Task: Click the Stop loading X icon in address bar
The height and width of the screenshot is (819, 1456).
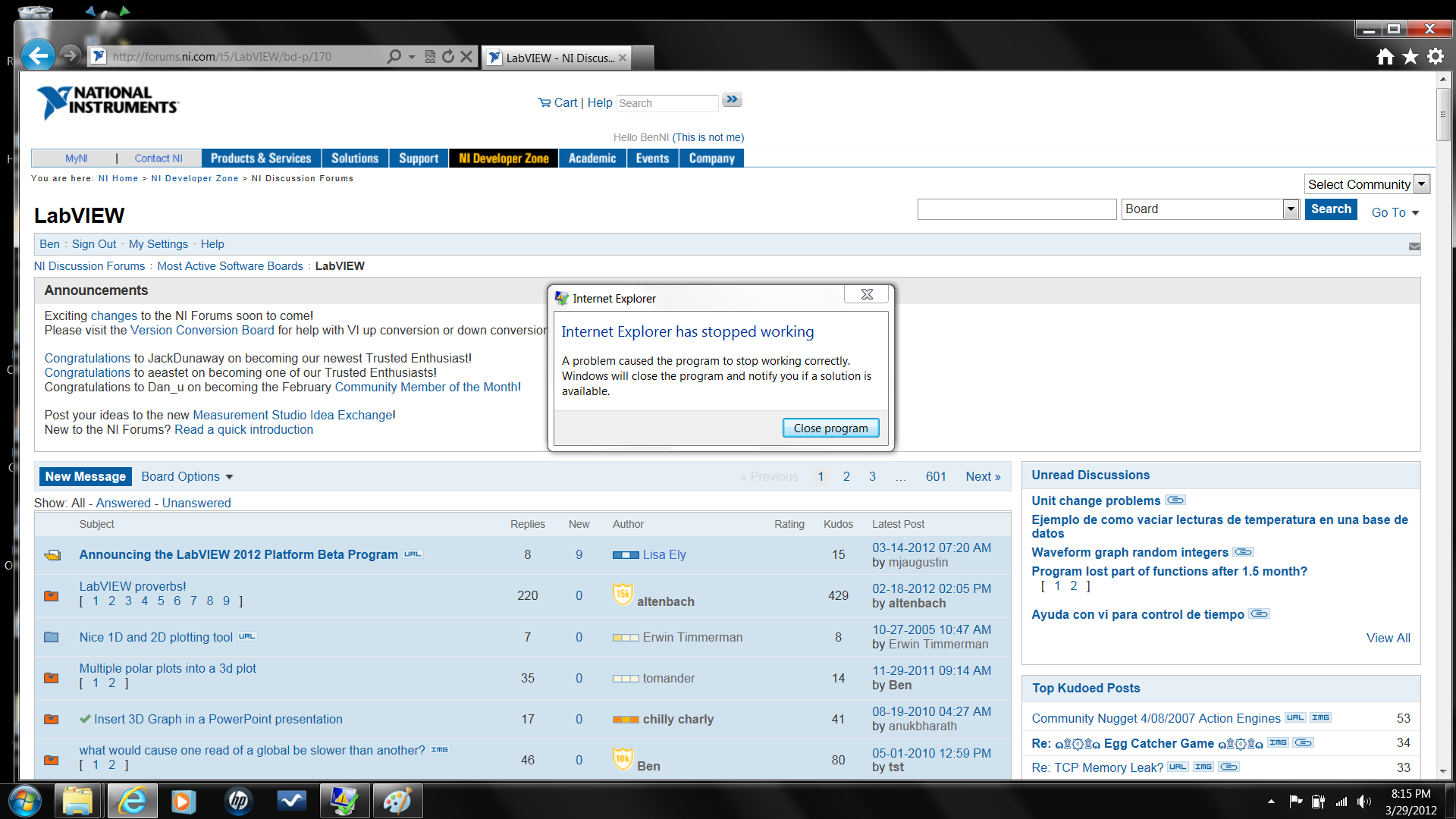Action: coord(466,57)
